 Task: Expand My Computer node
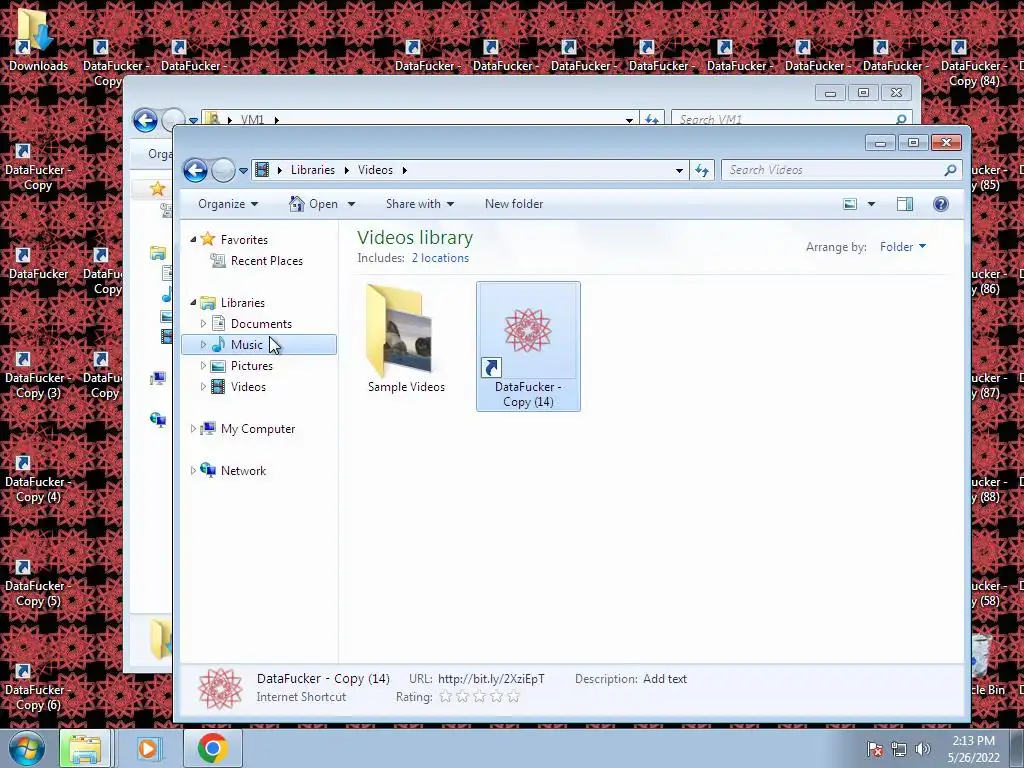click(193, 428)
